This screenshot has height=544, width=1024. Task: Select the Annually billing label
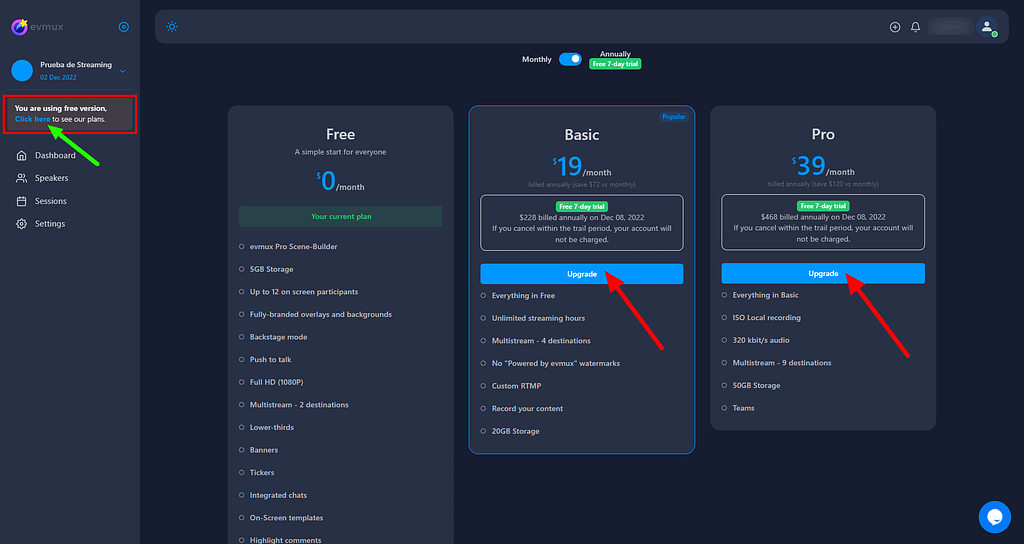[615, 54]
